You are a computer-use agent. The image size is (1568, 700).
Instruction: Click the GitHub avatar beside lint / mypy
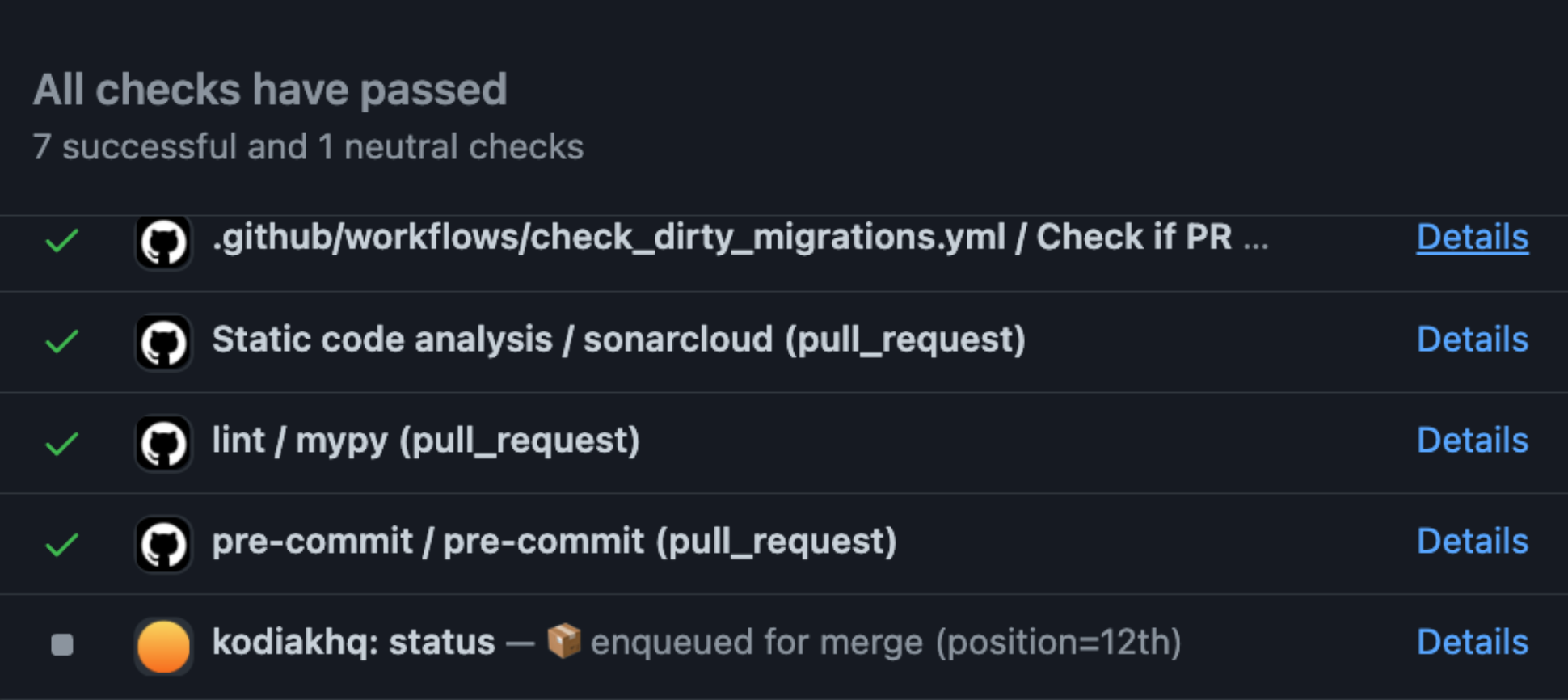click(163, 443)
